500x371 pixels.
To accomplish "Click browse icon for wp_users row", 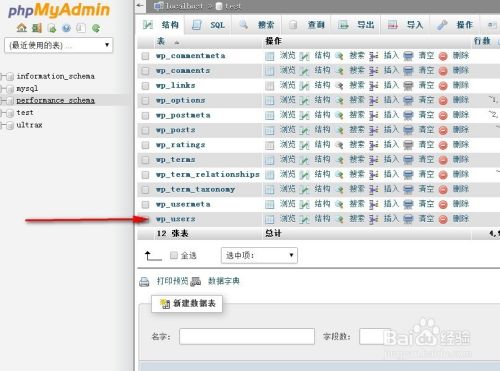I will click(x=269, y=219).
